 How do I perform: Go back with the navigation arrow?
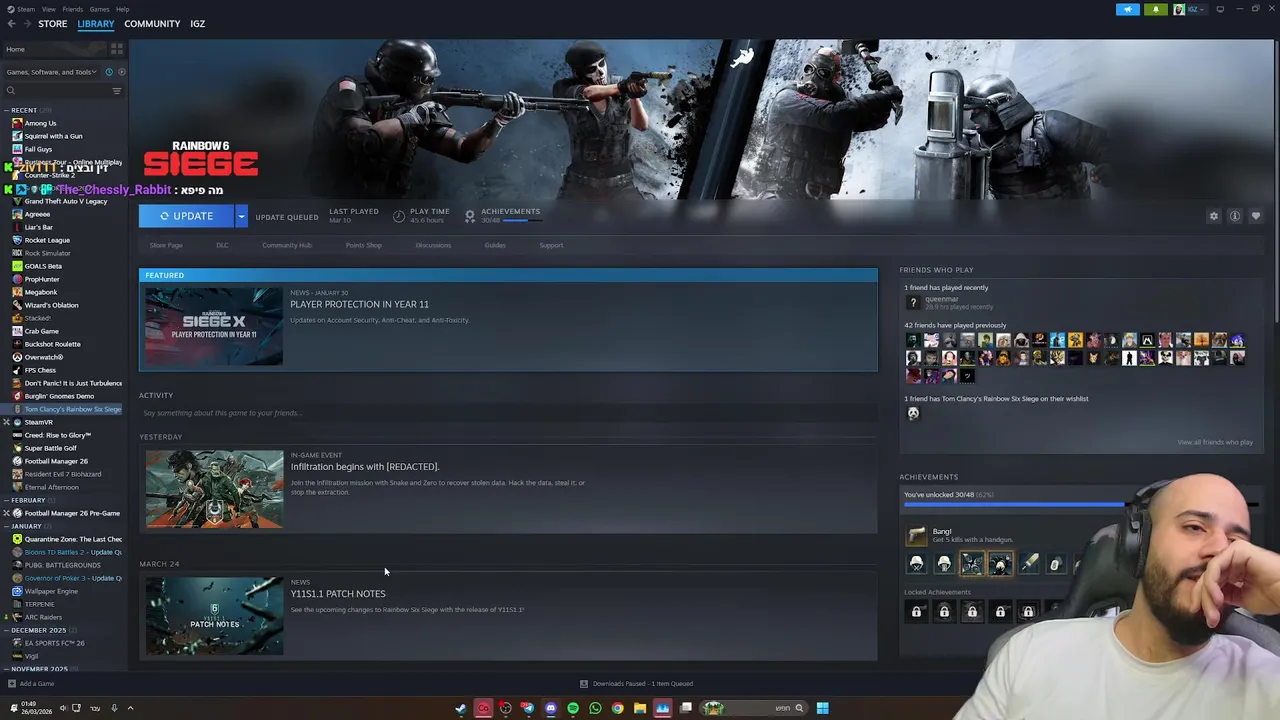[x=11, y=24]
